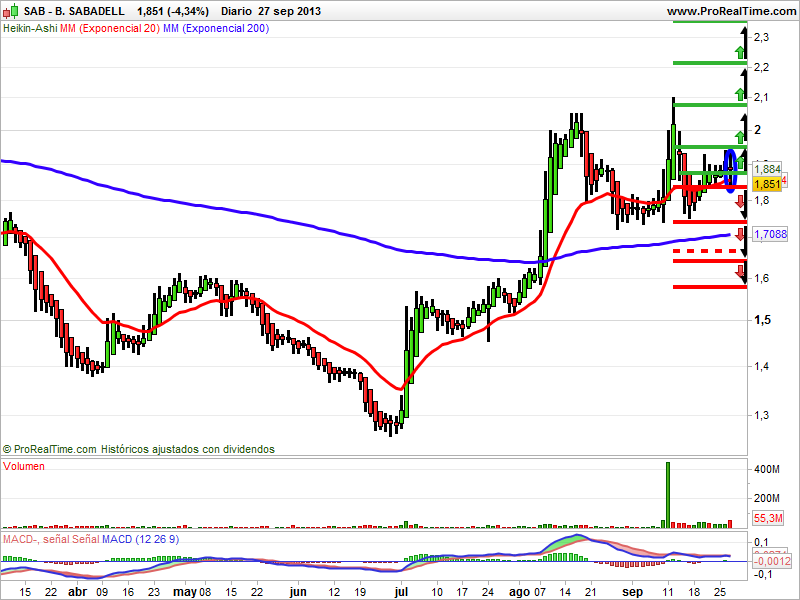Screen dimensions: 800x600
Task: Click the may month label on the time axis
Action: [185, 592]
